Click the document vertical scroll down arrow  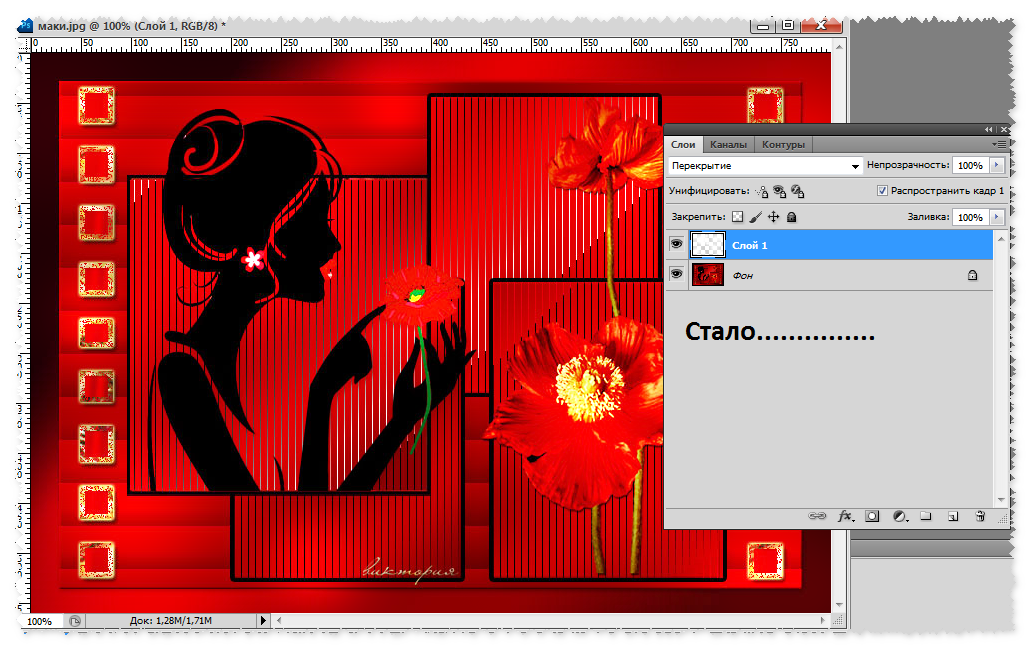coord(838,604)
